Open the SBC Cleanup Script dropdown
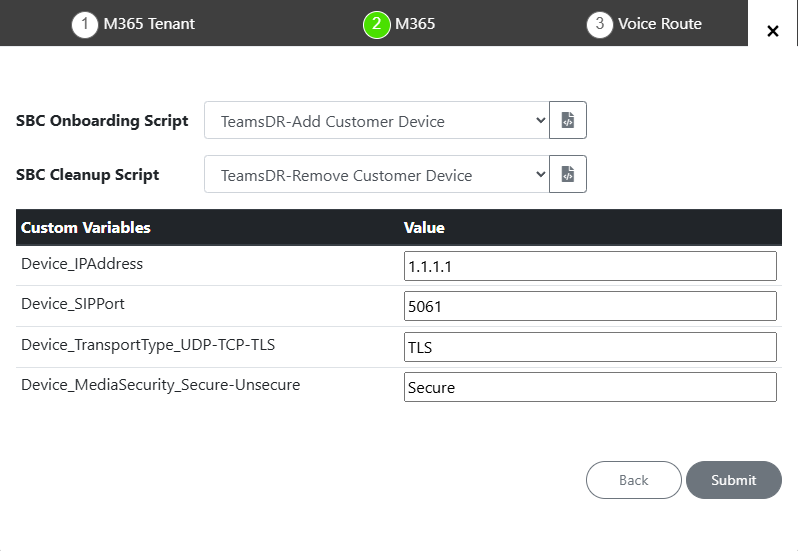Screen dimensions: 798x551 click(x=376, y=175)
